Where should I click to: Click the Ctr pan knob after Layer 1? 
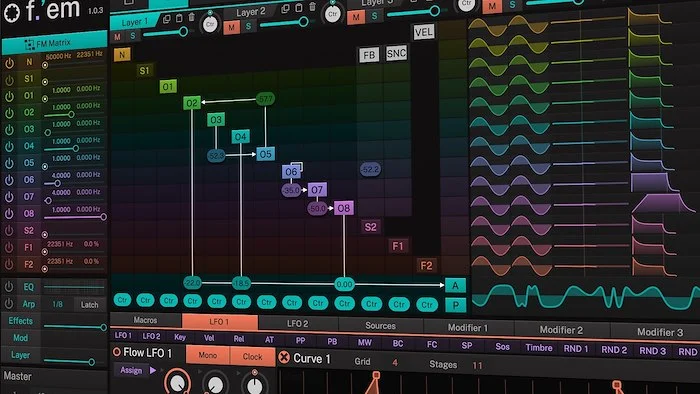(x=210, y=24)
